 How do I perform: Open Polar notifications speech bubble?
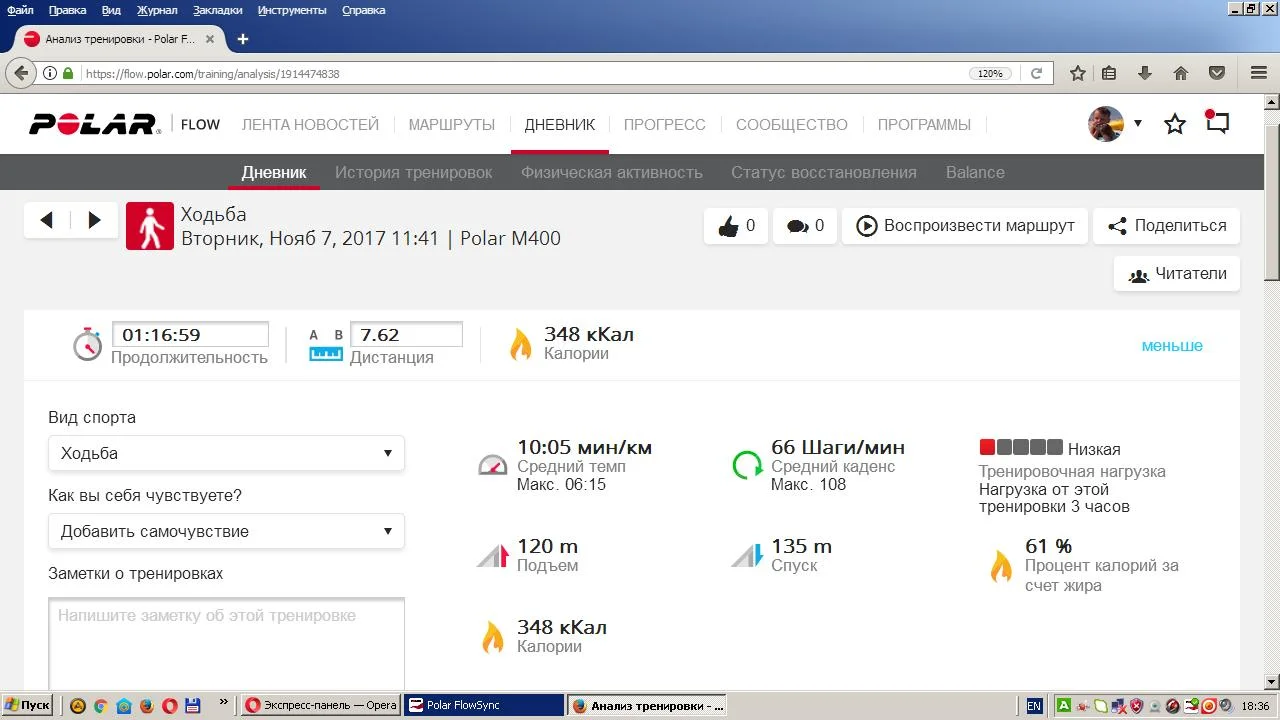[1217, 123]
